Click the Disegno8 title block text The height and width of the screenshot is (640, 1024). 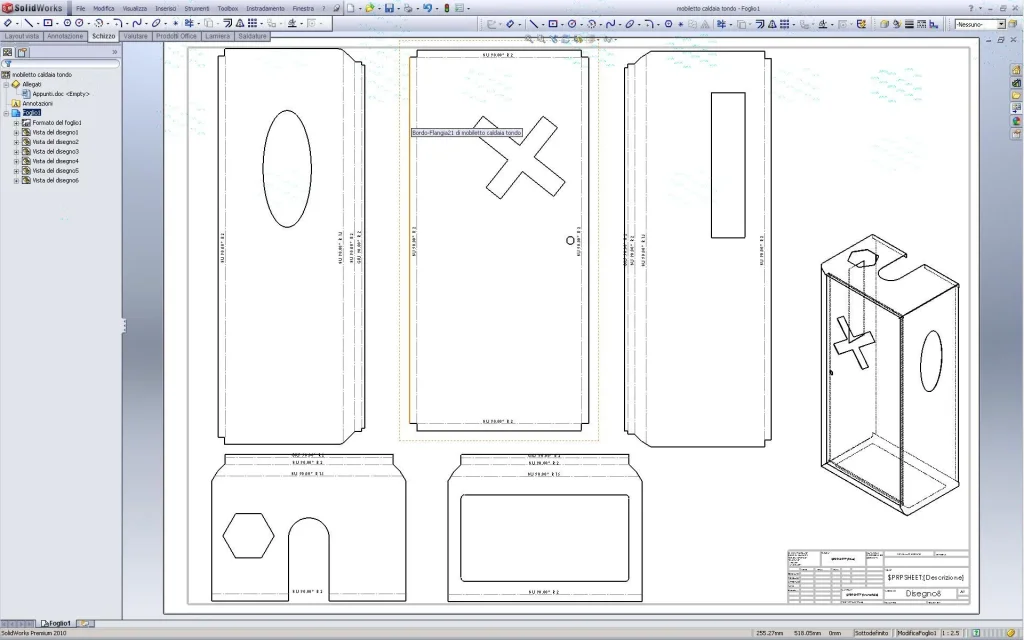click(923, 594)
